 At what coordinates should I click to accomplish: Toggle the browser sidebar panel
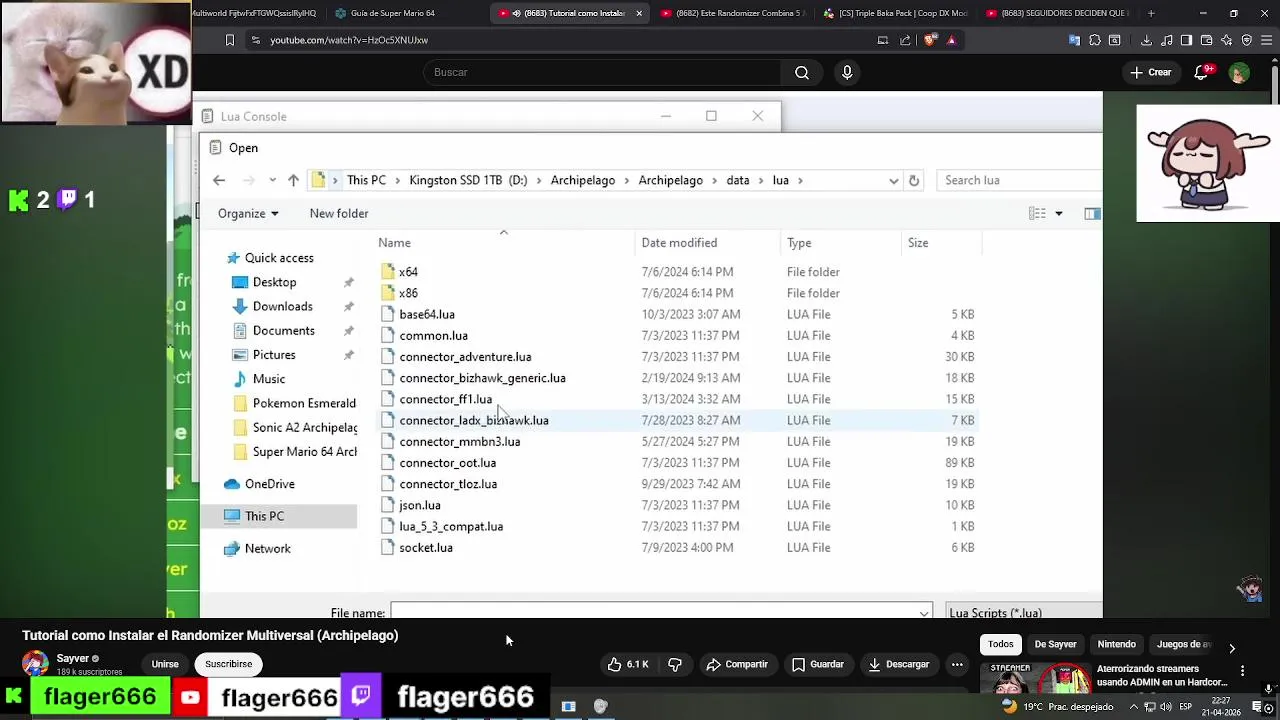[x=1186, y=40]
